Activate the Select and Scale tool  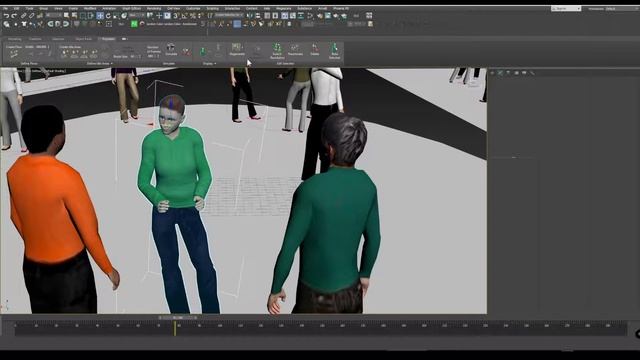(116, 16)
